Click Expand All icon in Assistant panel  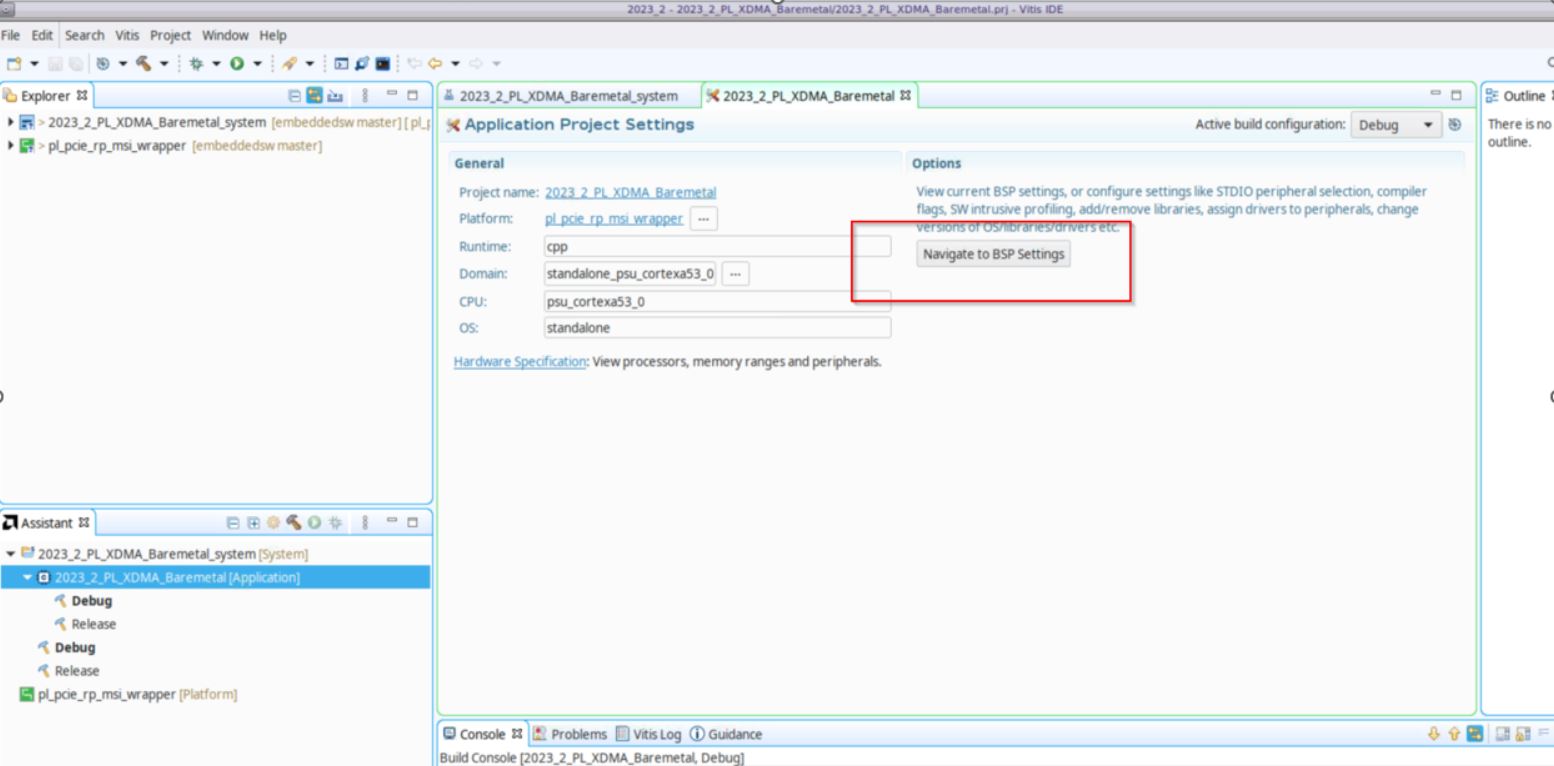coord(253,522)
